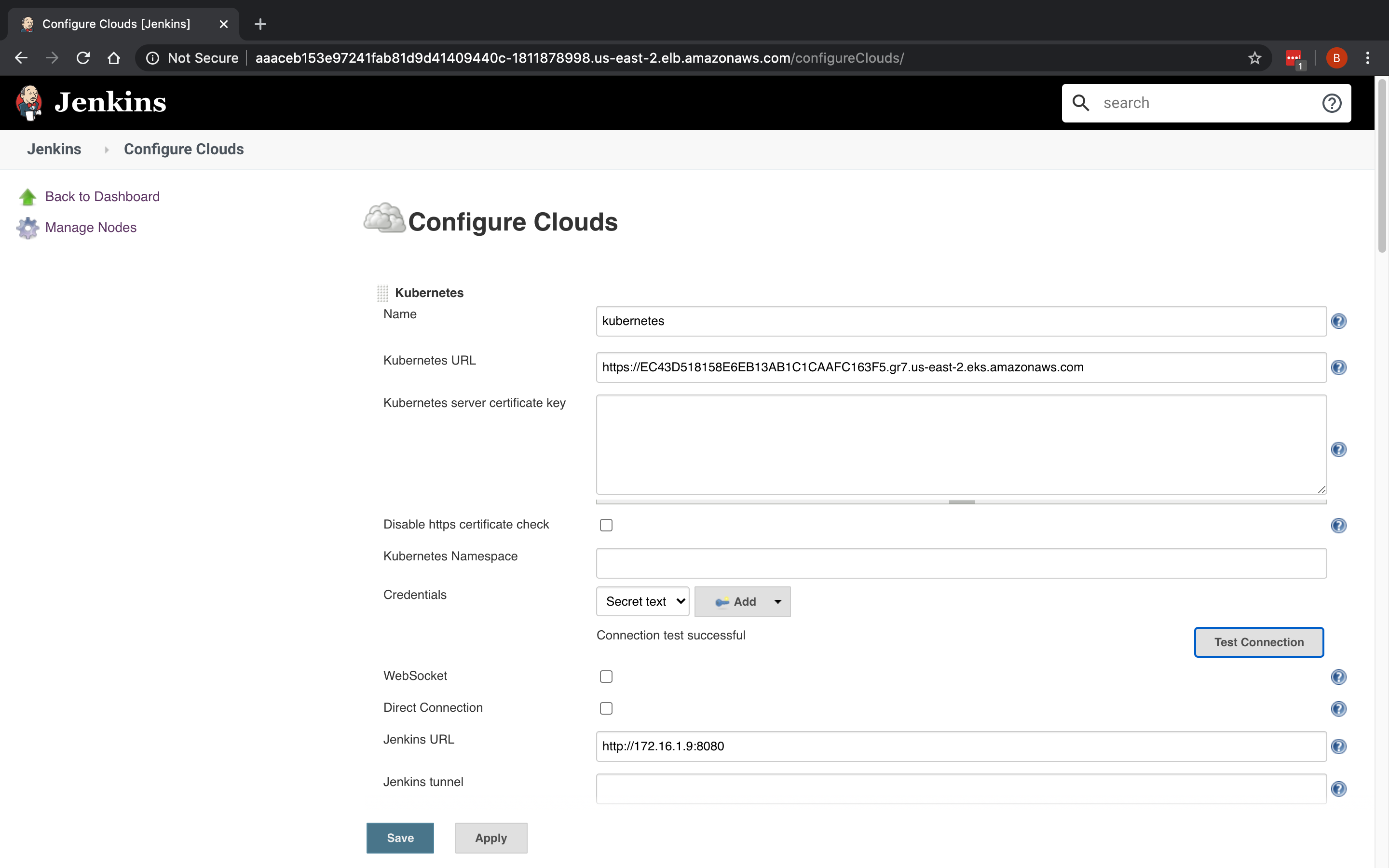The width and height of the screenshot is (1389, 868).
Task: Open the Secret text credentials dropdown
Action: tap(643, 601)
